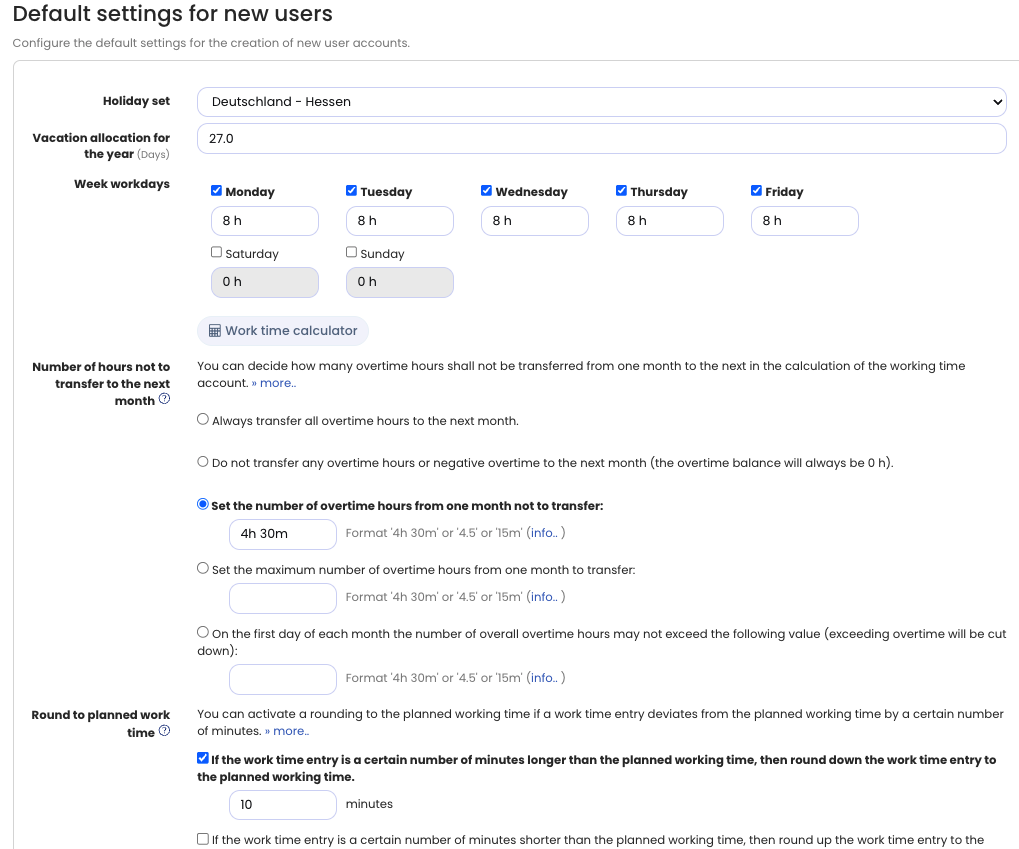Open the more link in rounding description

[x=287, y=732]
